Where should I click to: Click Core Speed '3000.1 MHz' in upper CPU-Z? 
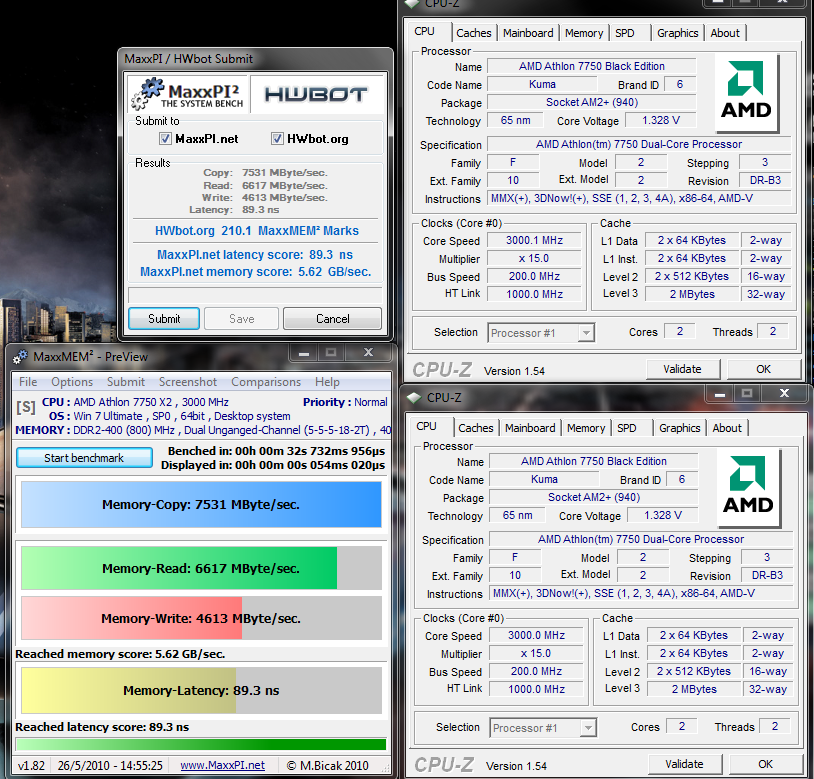(x=534, y=240)
